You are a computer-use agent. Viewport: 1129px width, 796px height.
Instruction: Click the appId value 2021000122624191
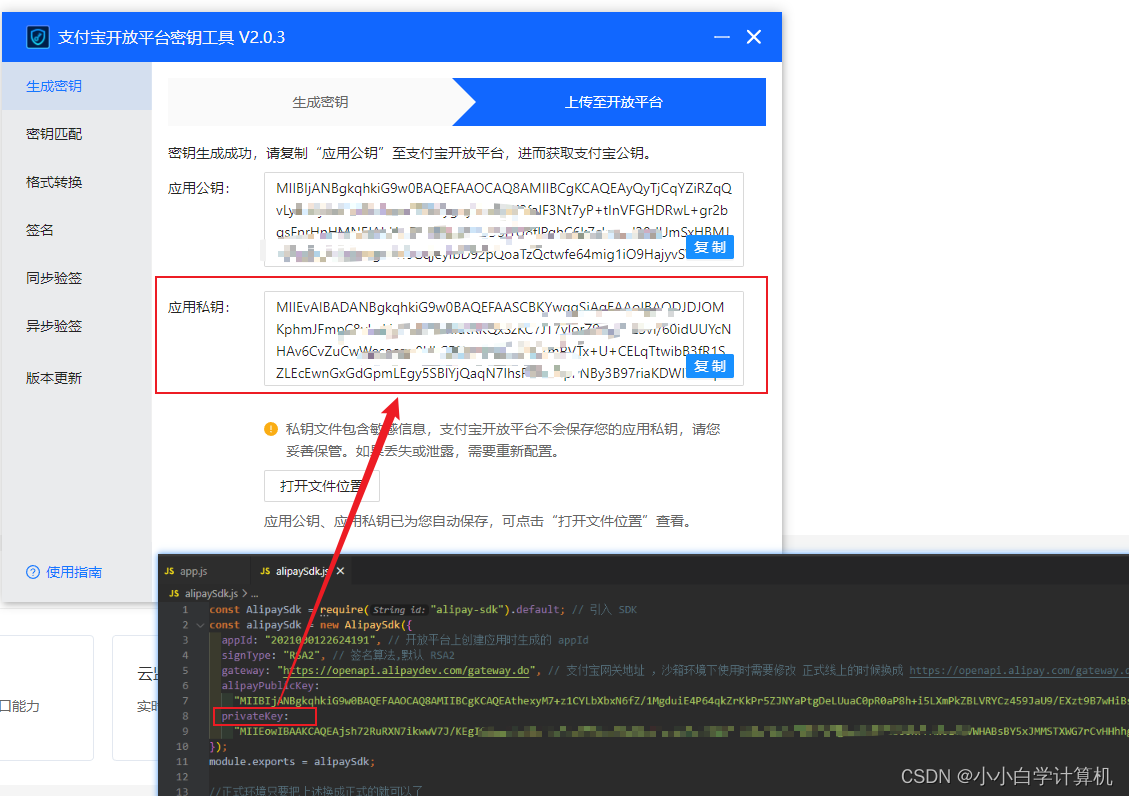click(x=320, y=640)
